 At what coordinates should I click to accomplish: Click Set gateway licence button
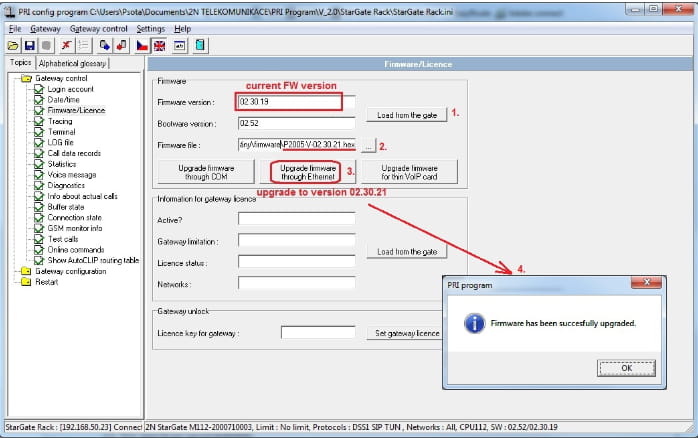pyautogui.click(x=406, y=333)
